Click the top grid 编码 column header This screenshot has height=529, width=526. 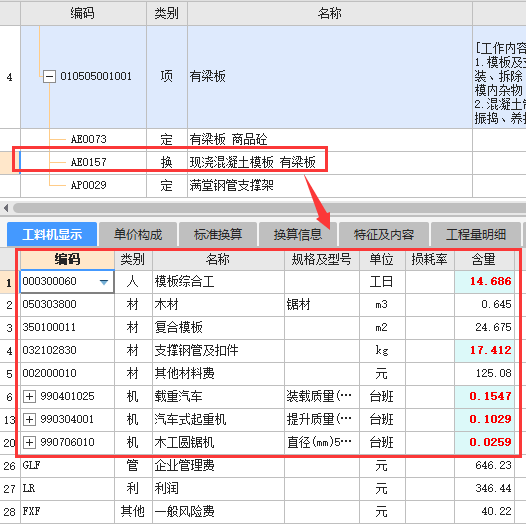[83, 13]
